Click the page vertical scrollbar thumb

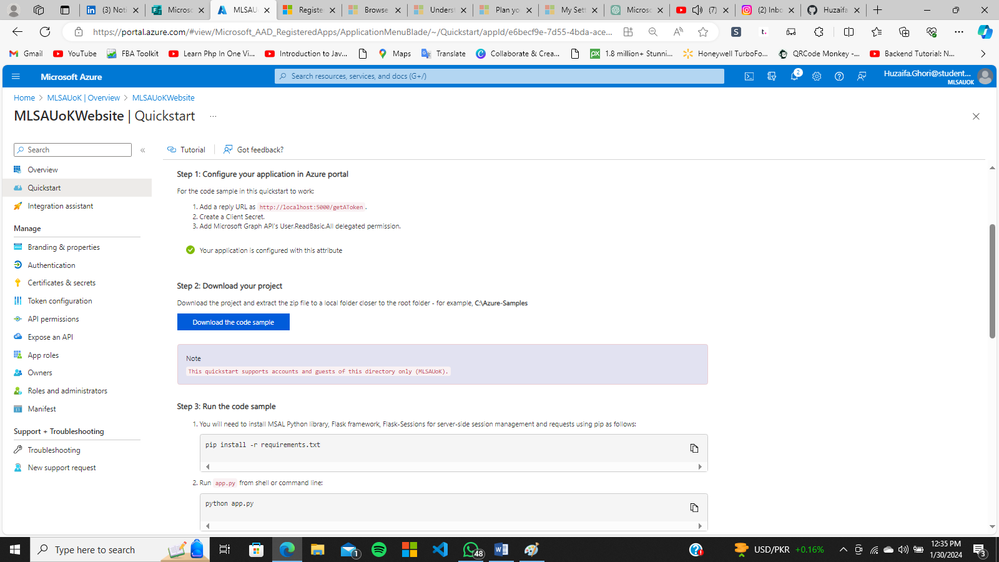click(992, 281)
